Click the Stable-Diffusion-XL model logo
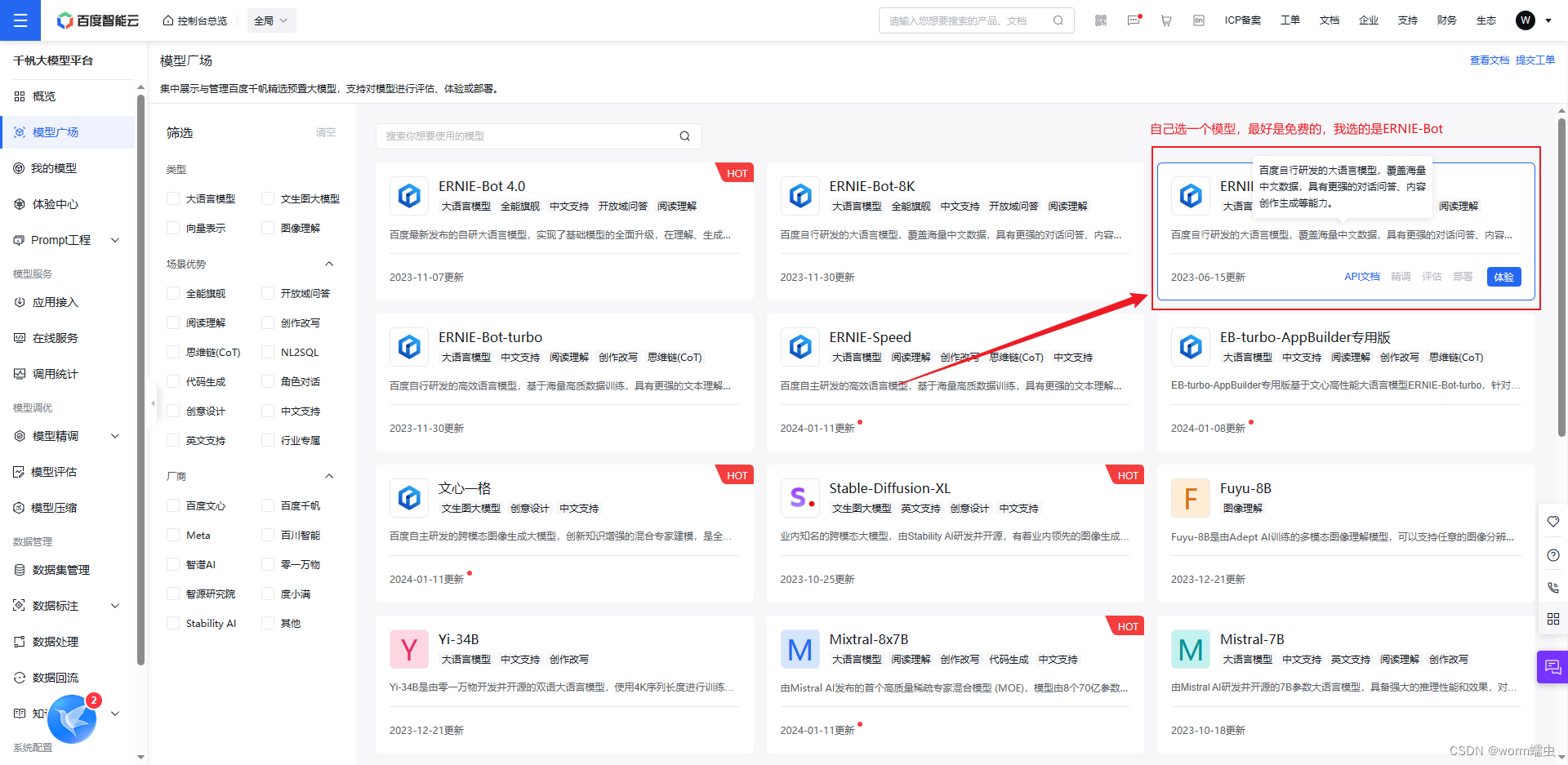The image size is (1568, 765). pos(800,498)
